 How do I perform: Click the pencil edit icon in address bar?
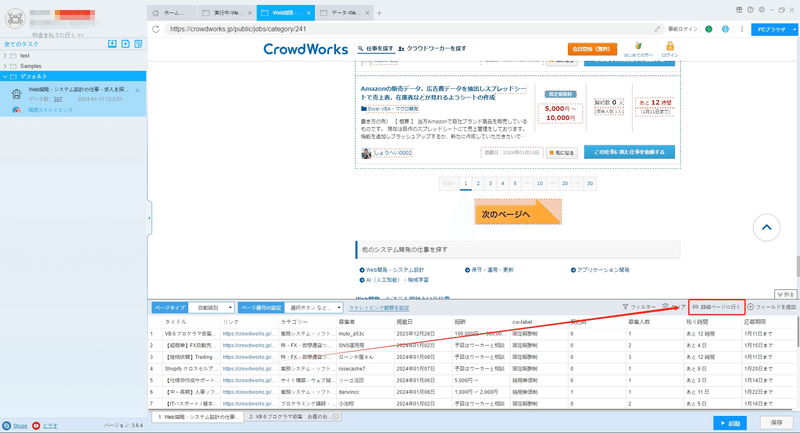point(657,29)
